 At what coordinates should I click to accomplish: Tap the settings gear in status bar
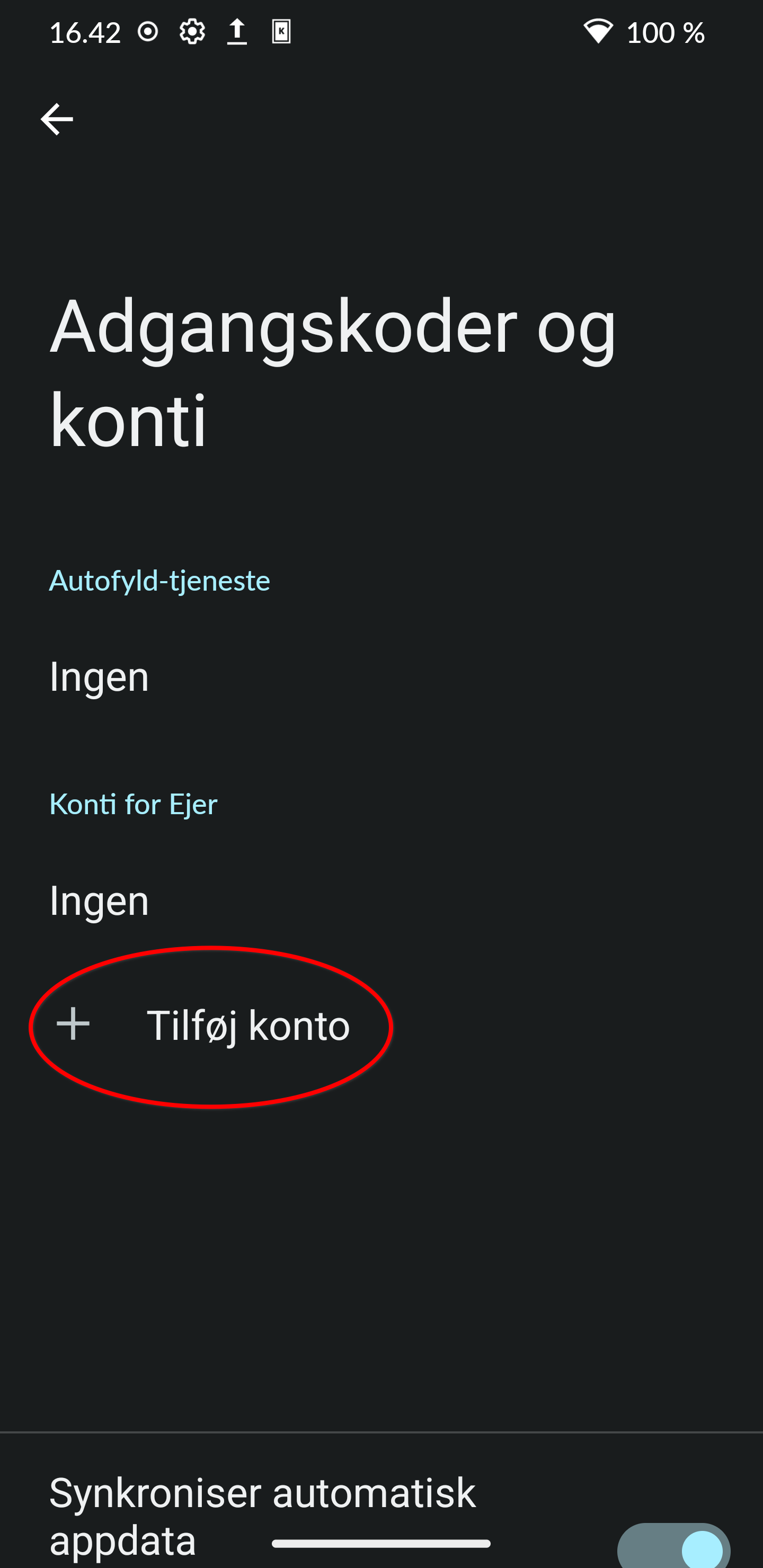coord(192,32)
